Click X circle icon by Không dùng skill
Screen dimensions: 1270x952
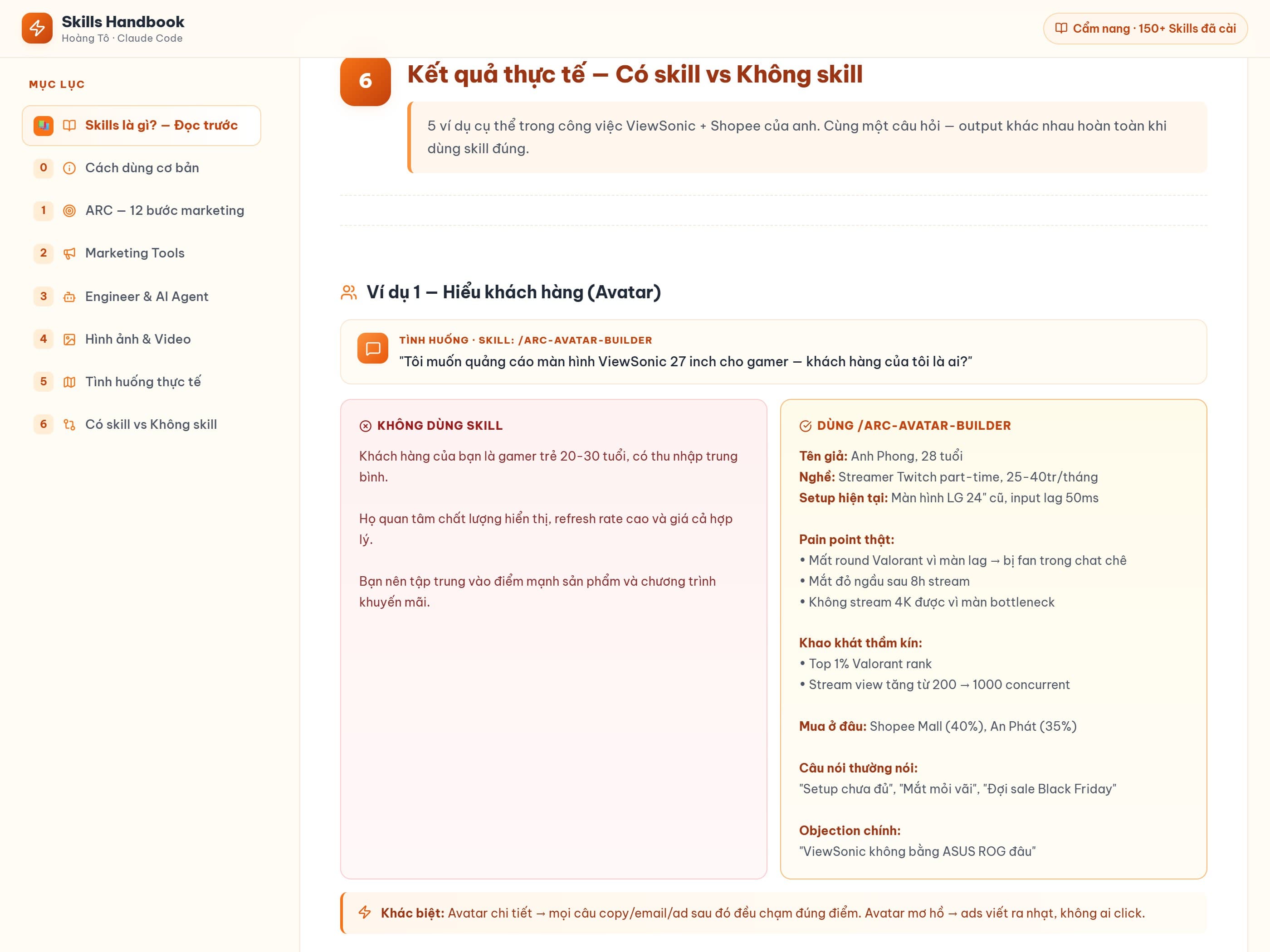(x=365, y=426)
